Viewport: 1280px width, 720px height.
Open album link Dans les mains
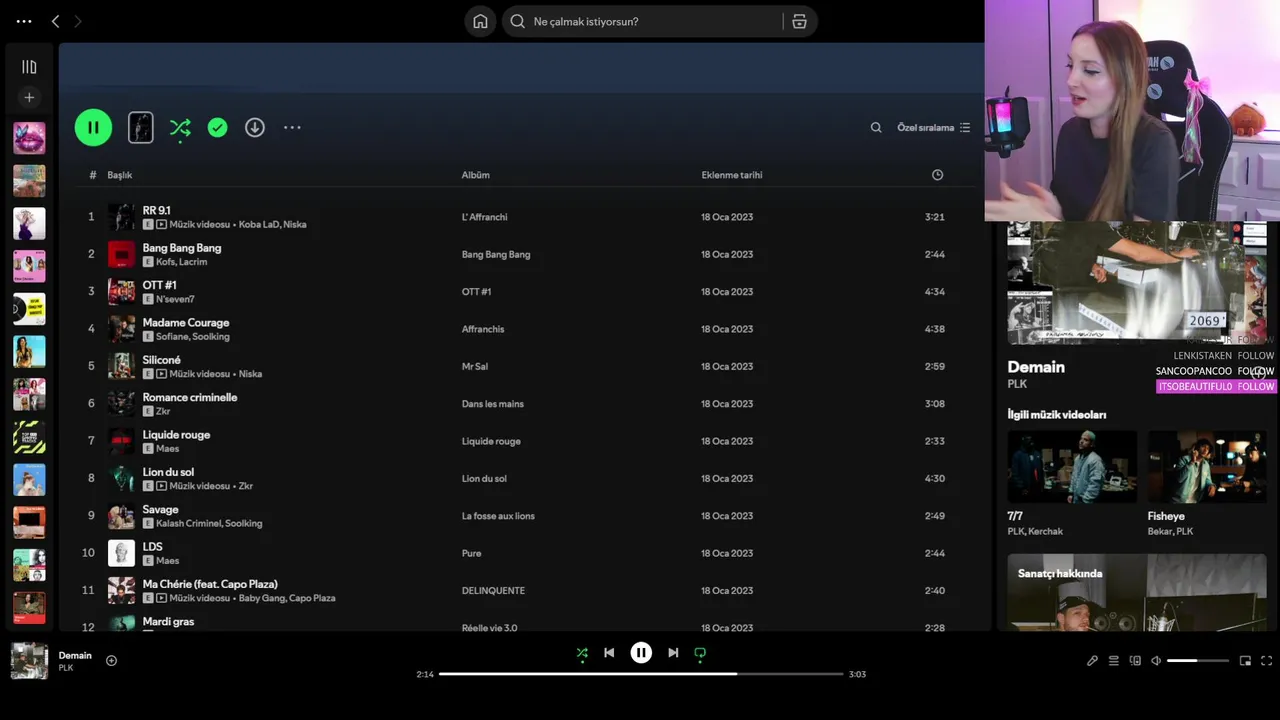click(493, 404)
